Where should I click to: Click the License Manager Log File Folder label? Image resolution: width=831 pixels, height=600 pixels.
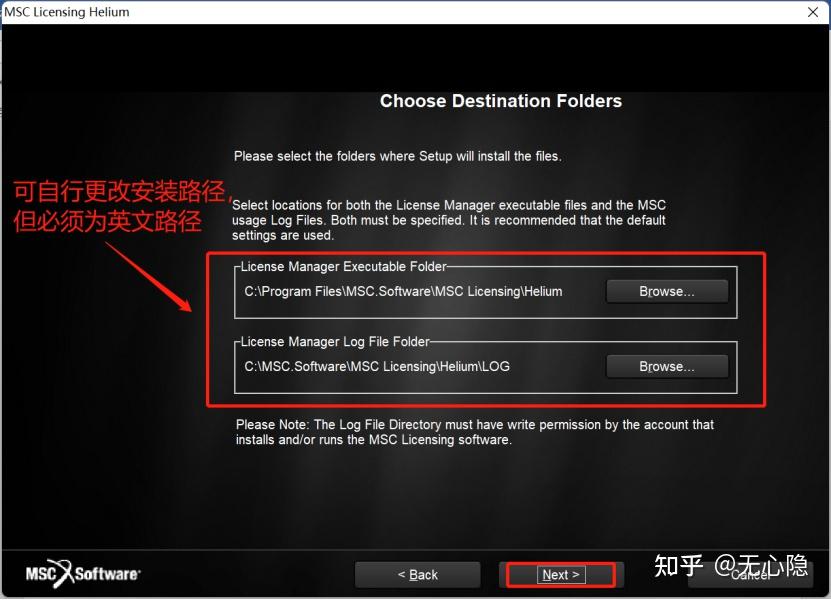click(335, 342)
